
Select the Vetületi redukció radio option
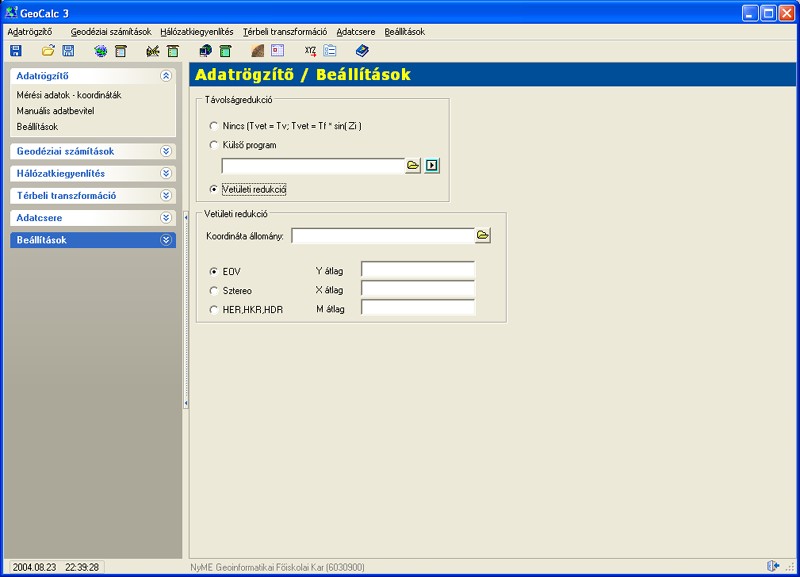[214, 189]
